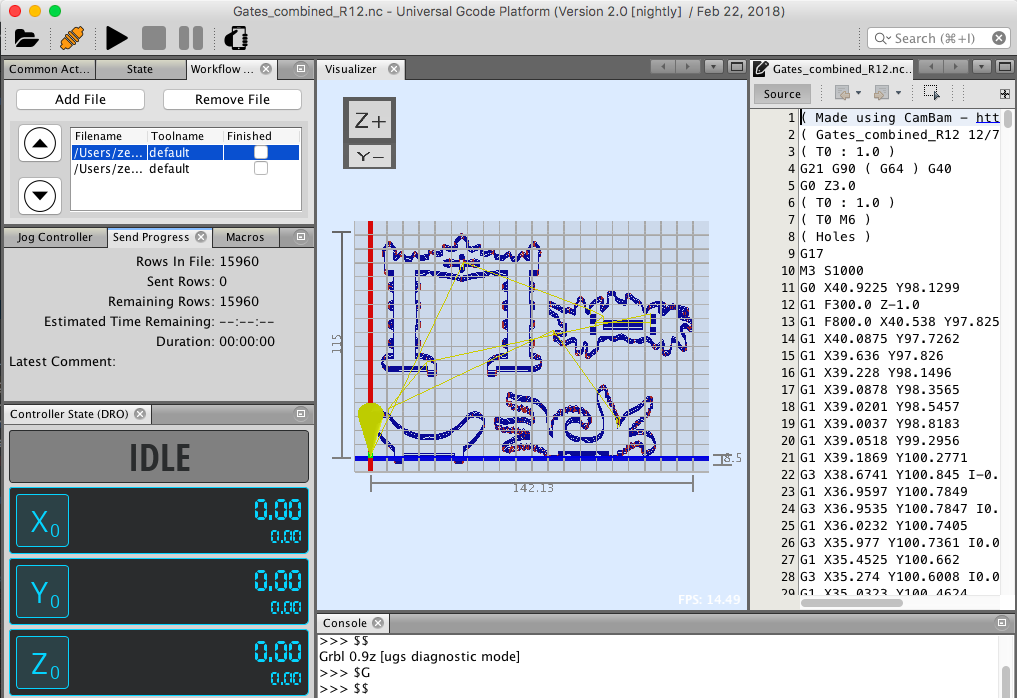This screenshot has height=698, width=1017.
Task: Select second file row in Workflow table
Action: tap(185, 168)
